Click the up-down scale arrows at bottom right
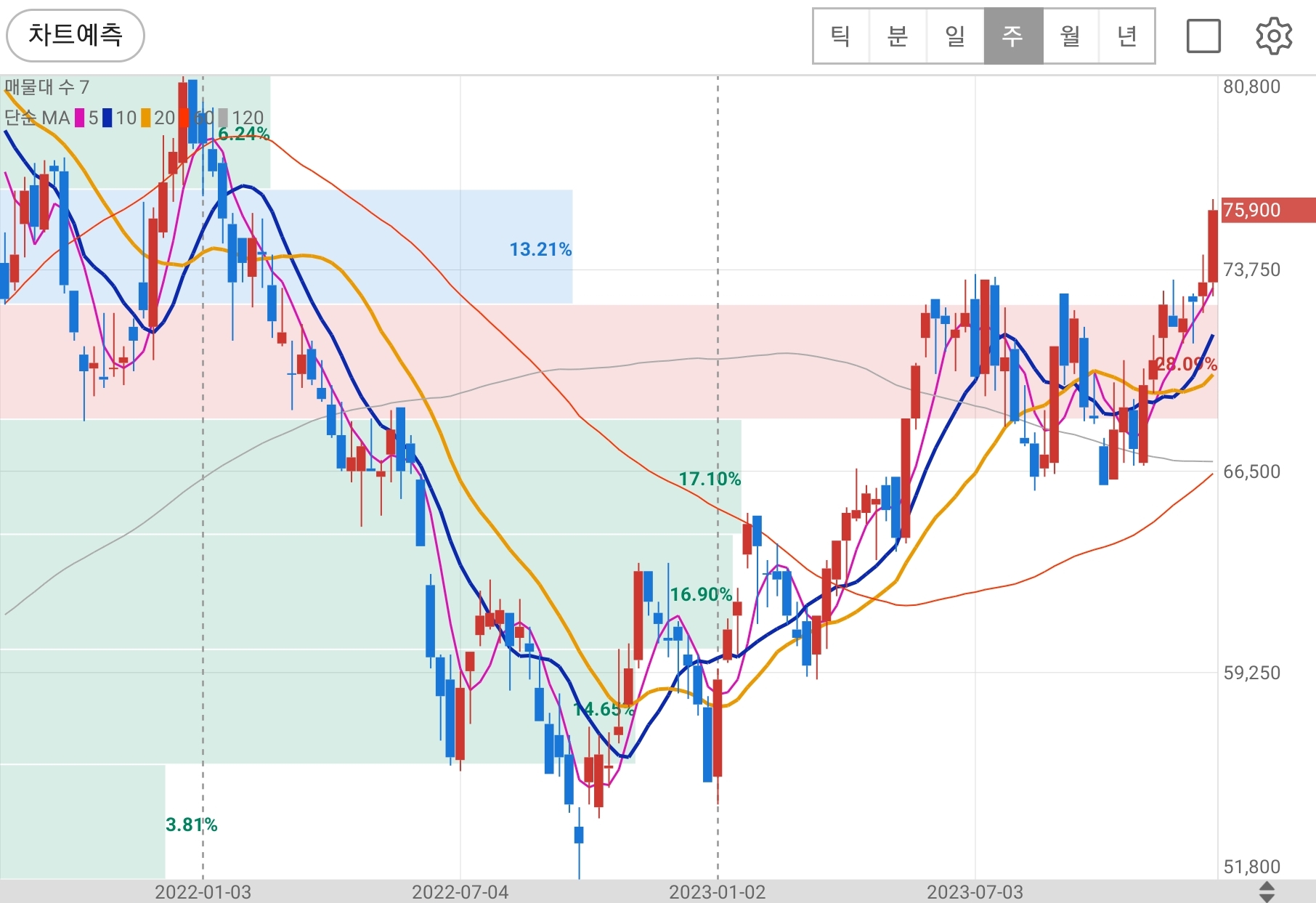1316x903 pixels. click(x=1267, y=892)
